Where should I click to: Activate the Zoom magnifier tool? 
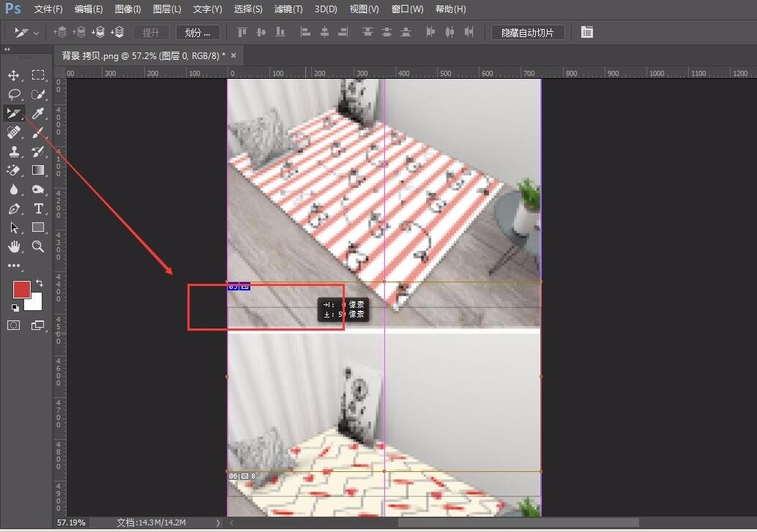38,246
